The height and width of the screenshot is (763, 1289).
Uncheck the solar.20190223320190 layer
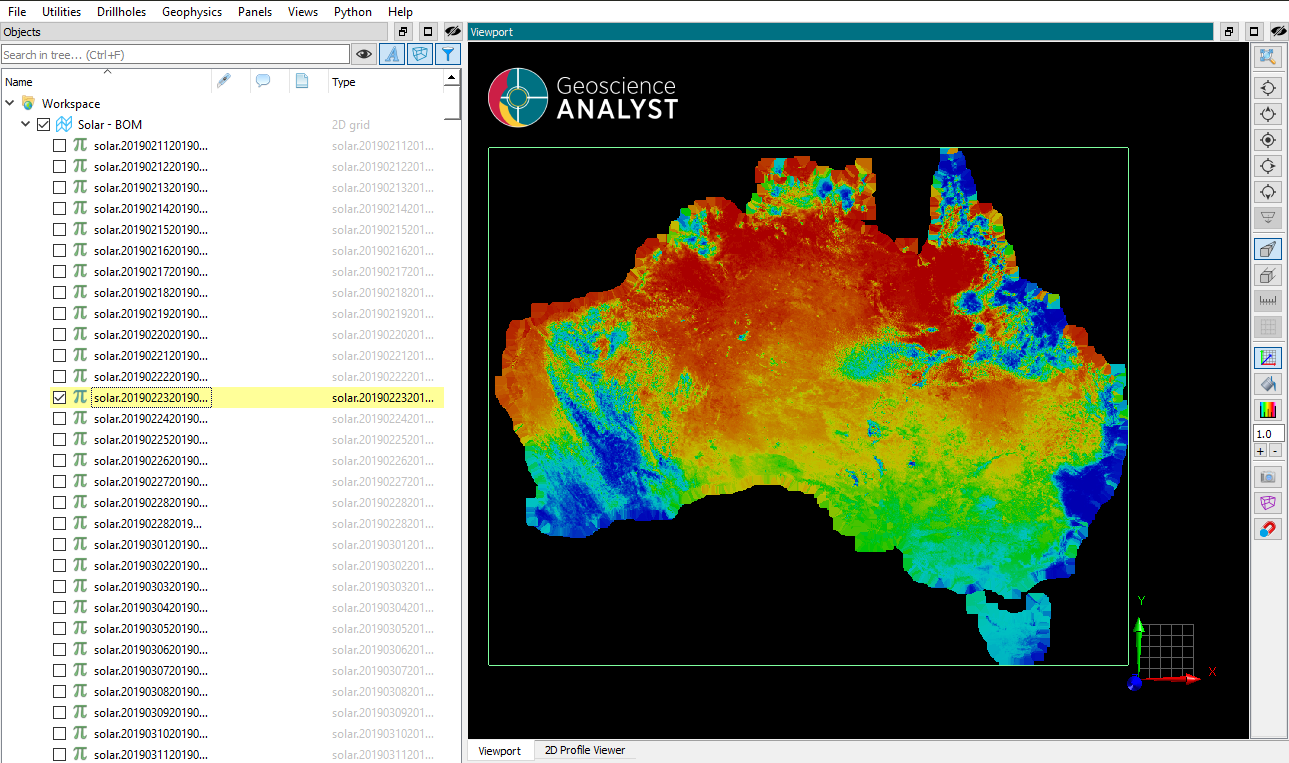point(60,397)
